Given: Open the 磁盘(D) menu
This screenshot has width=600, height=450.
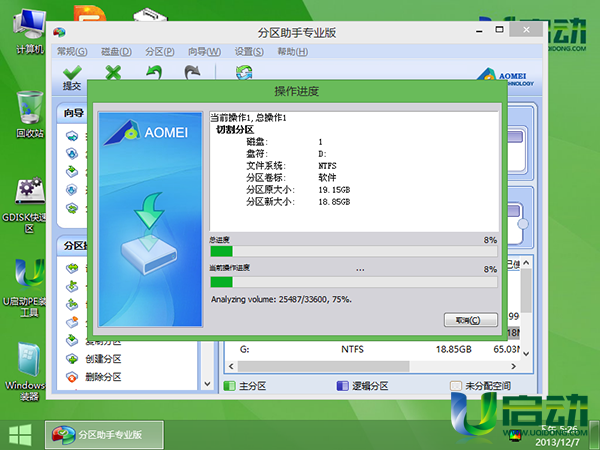Looking at the screenshot, I should 116,51.
